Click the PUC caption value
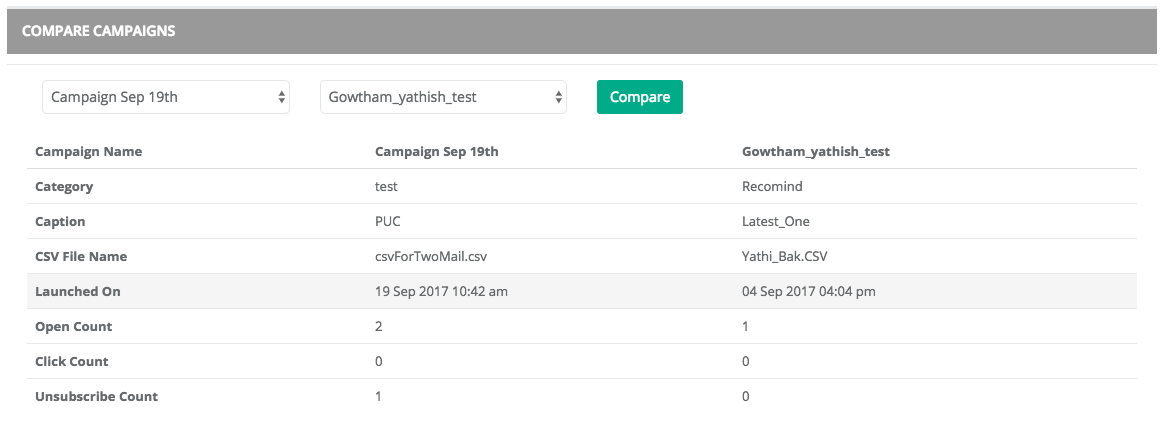The image size is (1164, 427). [x=388, y=222]
